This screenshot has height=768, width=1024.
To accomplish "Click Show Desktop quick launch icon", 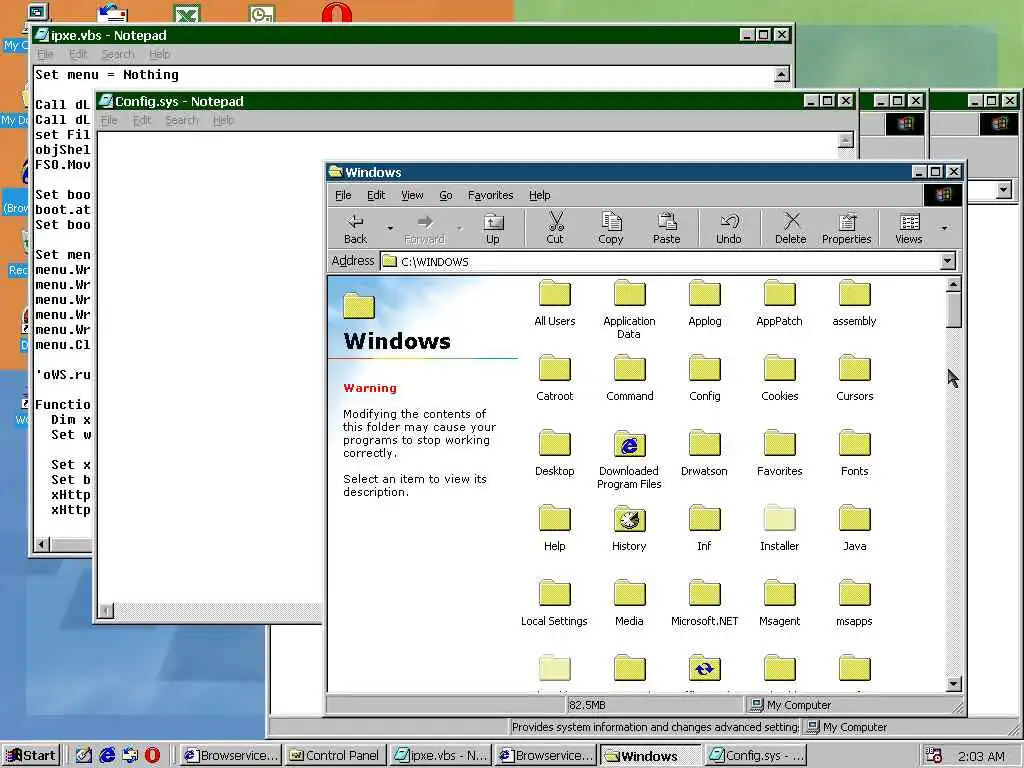I will 84,756.
